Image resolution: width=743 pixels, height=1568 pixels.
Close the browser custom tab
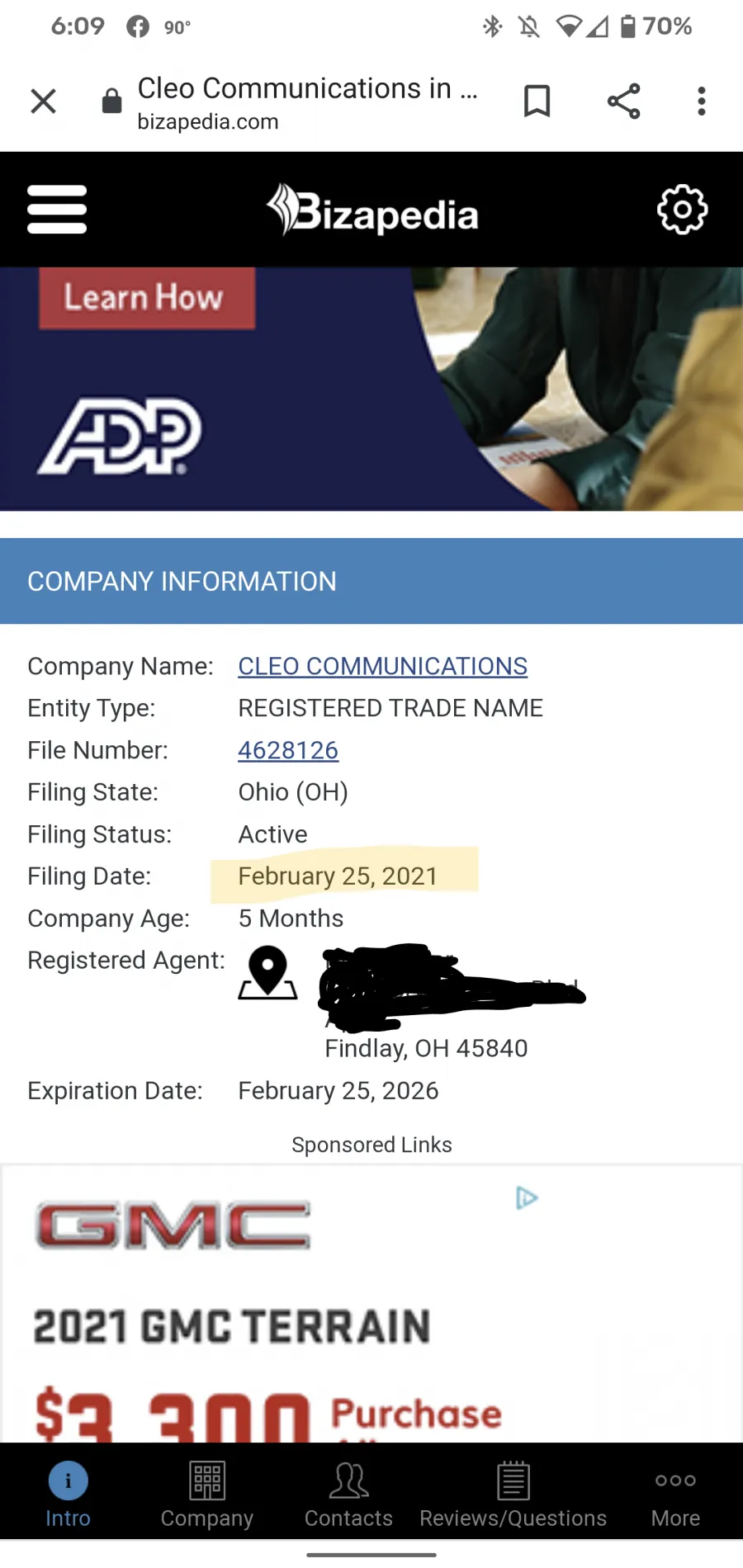[x=43, y=102]
